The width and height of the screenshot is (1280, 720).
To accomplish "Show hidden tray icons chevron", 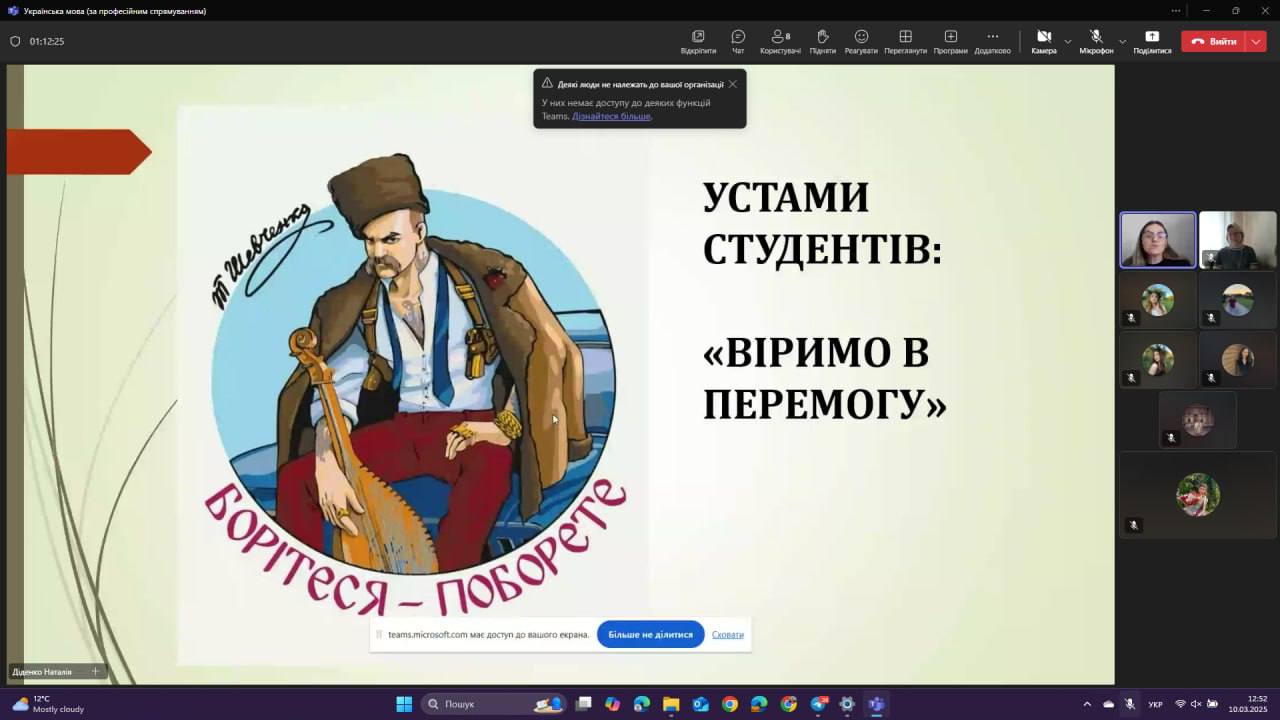I will (1087, 704).
